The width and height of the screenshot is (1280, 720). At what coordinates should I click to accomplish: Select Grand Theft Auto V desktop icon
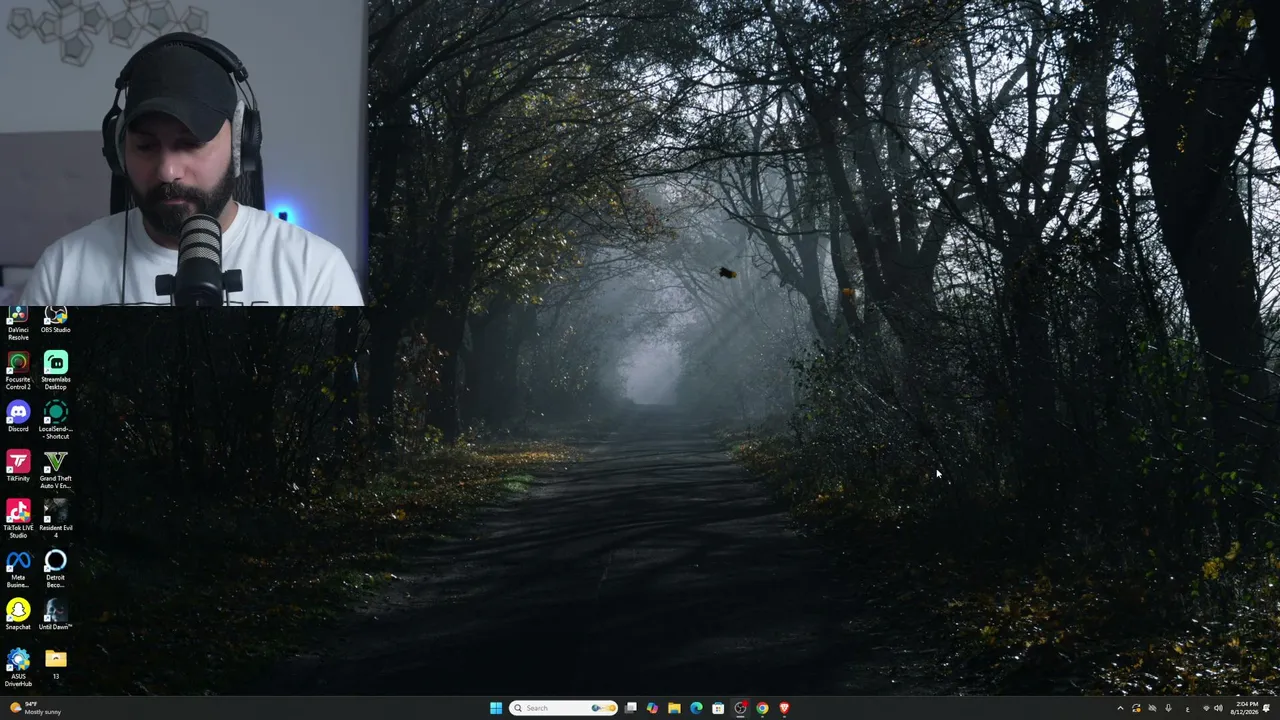point(55,470)
